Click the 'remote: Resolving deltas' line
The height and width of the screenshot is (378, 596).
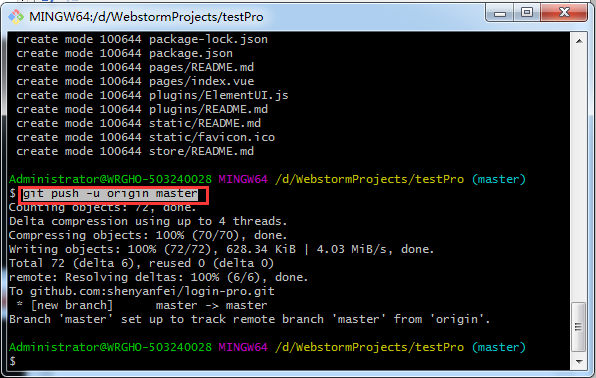click(x=159, y=278)
